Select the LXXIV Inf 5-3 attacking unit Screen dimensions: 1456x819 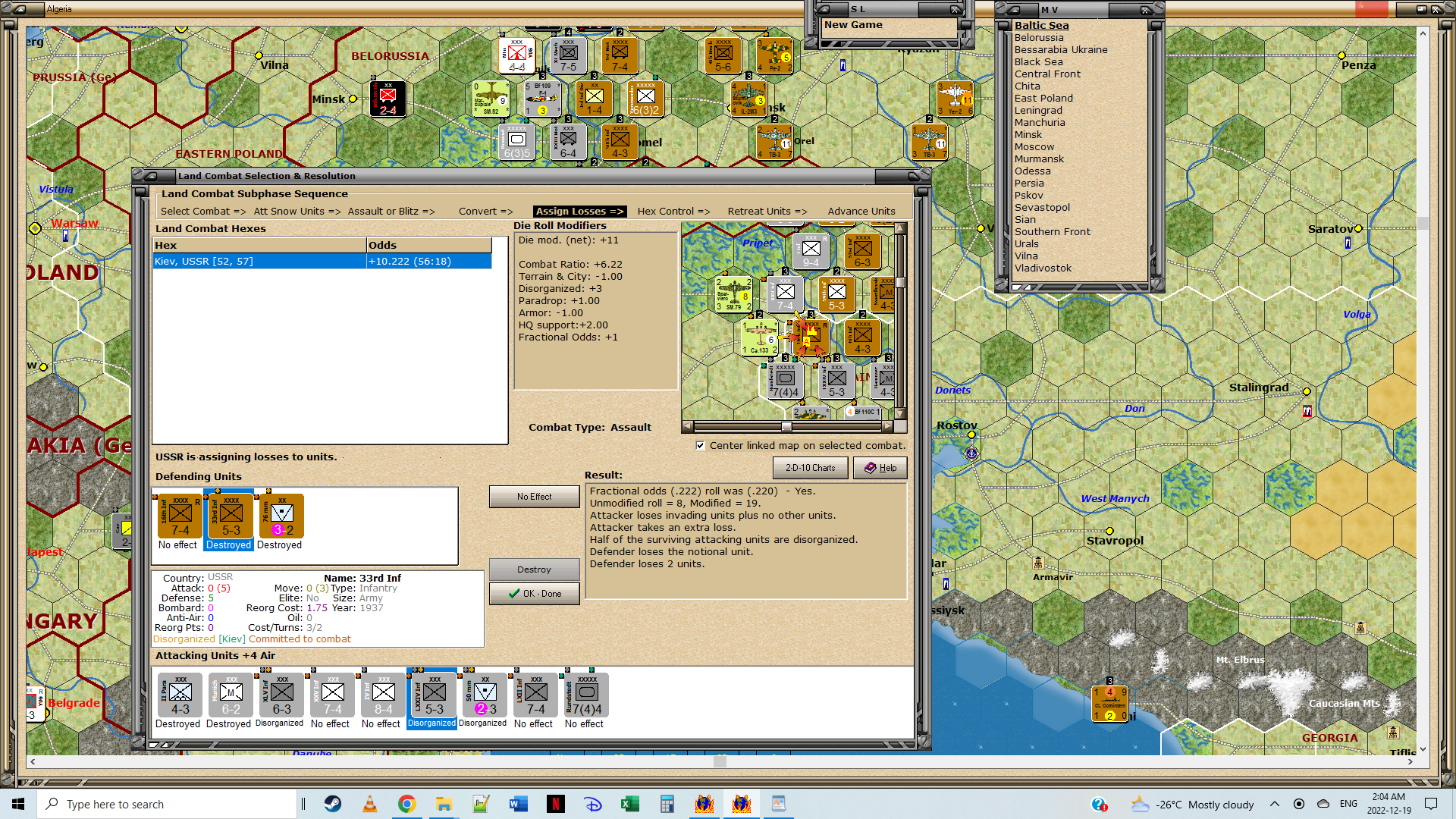(434, 695)
